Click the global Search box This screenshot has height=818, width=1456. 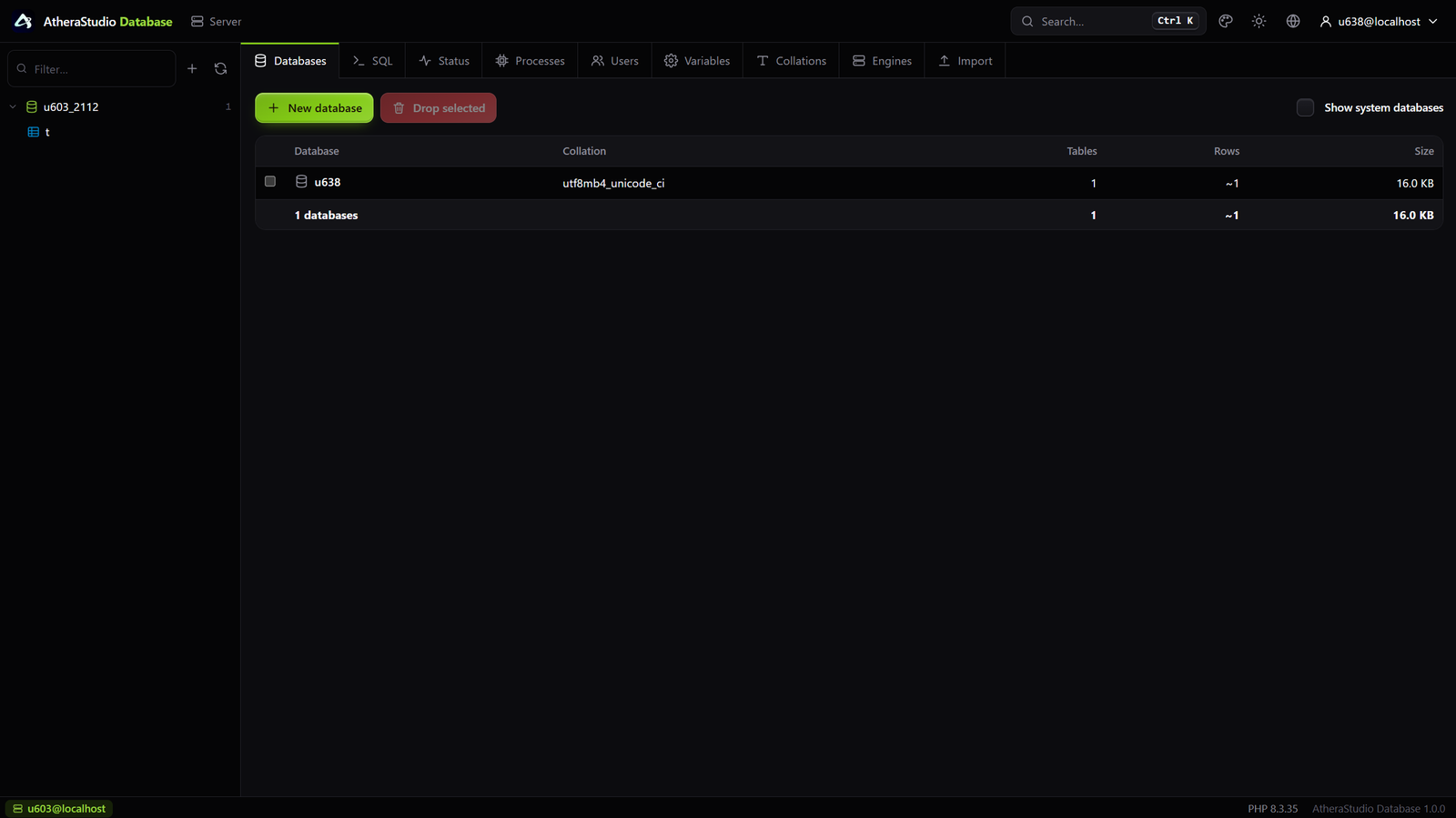1108,21
